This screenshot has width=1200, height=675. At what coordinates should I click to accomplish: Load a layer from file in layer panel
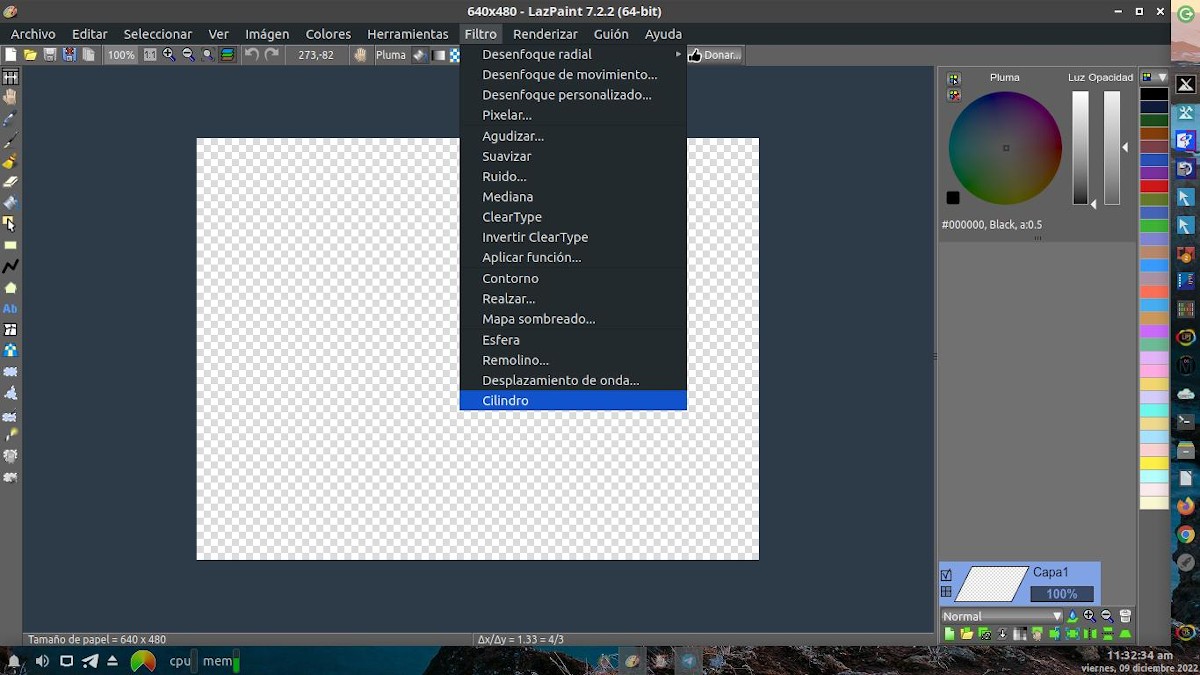967,634
